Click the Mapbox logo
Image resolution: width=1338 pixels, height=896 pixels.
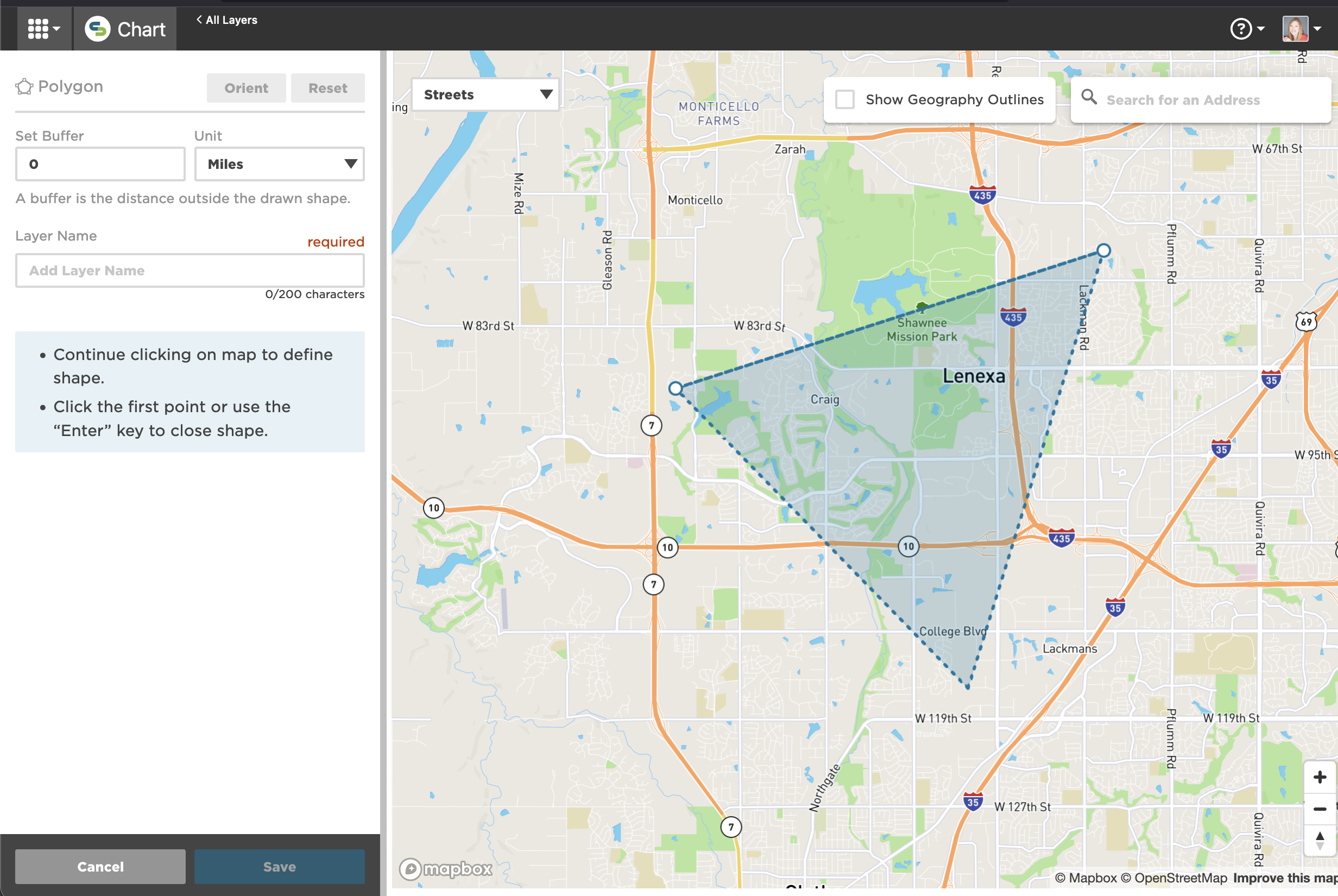click(x=446, y=869)
